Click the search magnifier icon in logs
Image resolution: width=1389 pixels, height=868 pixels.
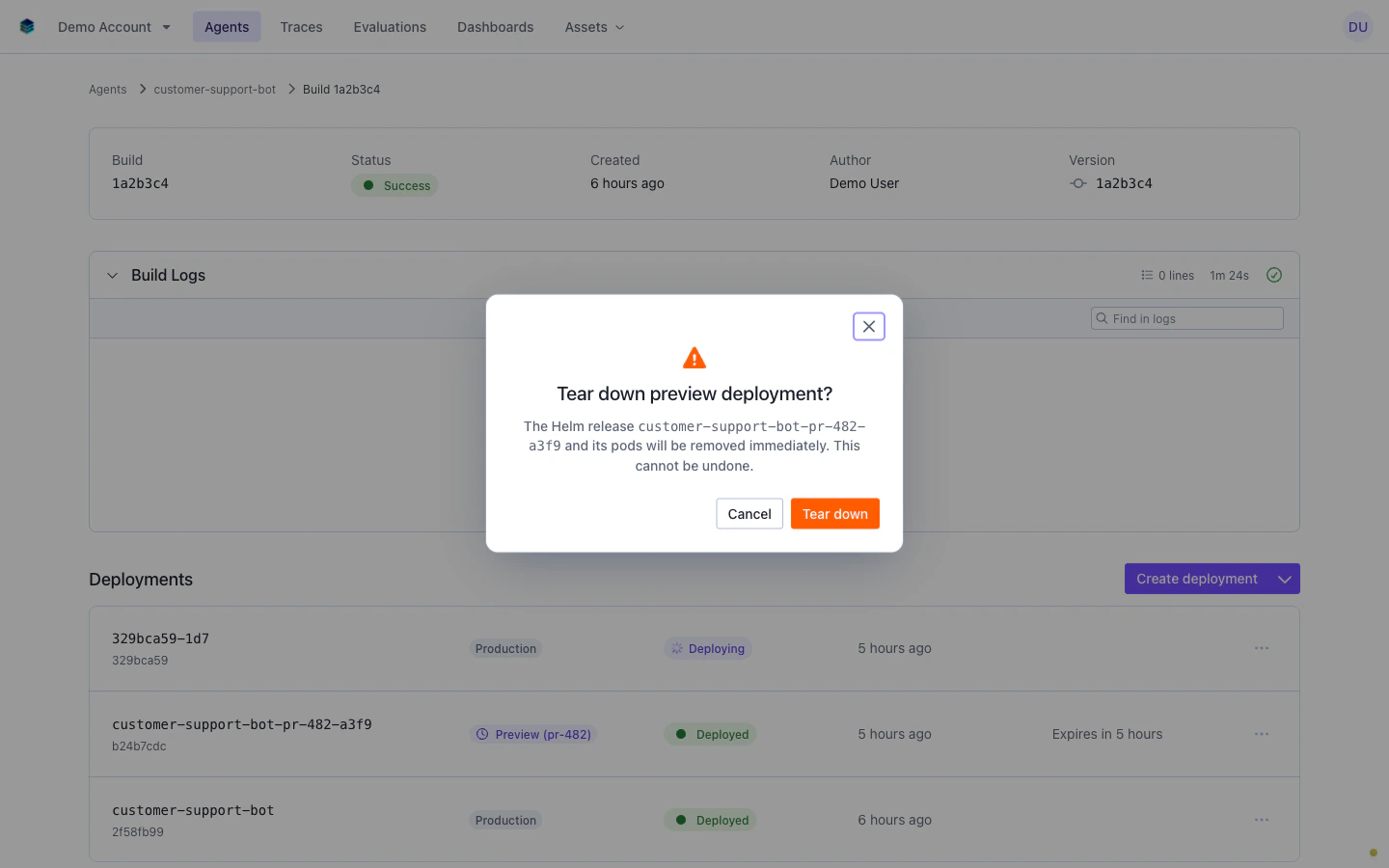(1102, 318)
